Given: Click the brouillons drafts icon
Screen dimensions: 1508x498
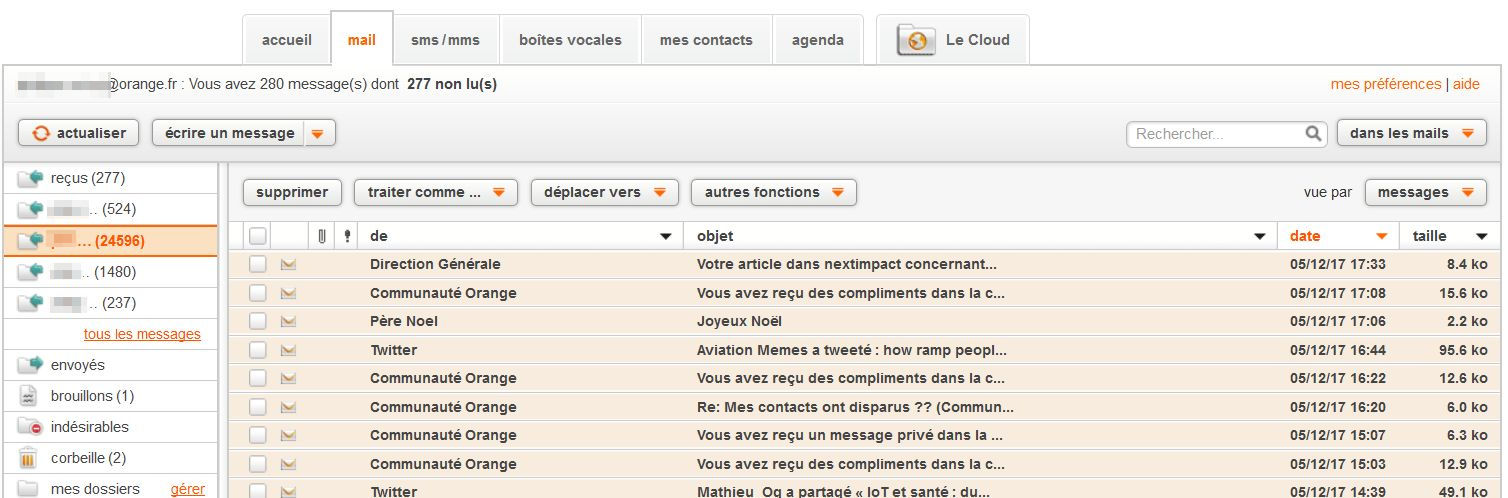Looking at the screenshot, I should [29, 396].
